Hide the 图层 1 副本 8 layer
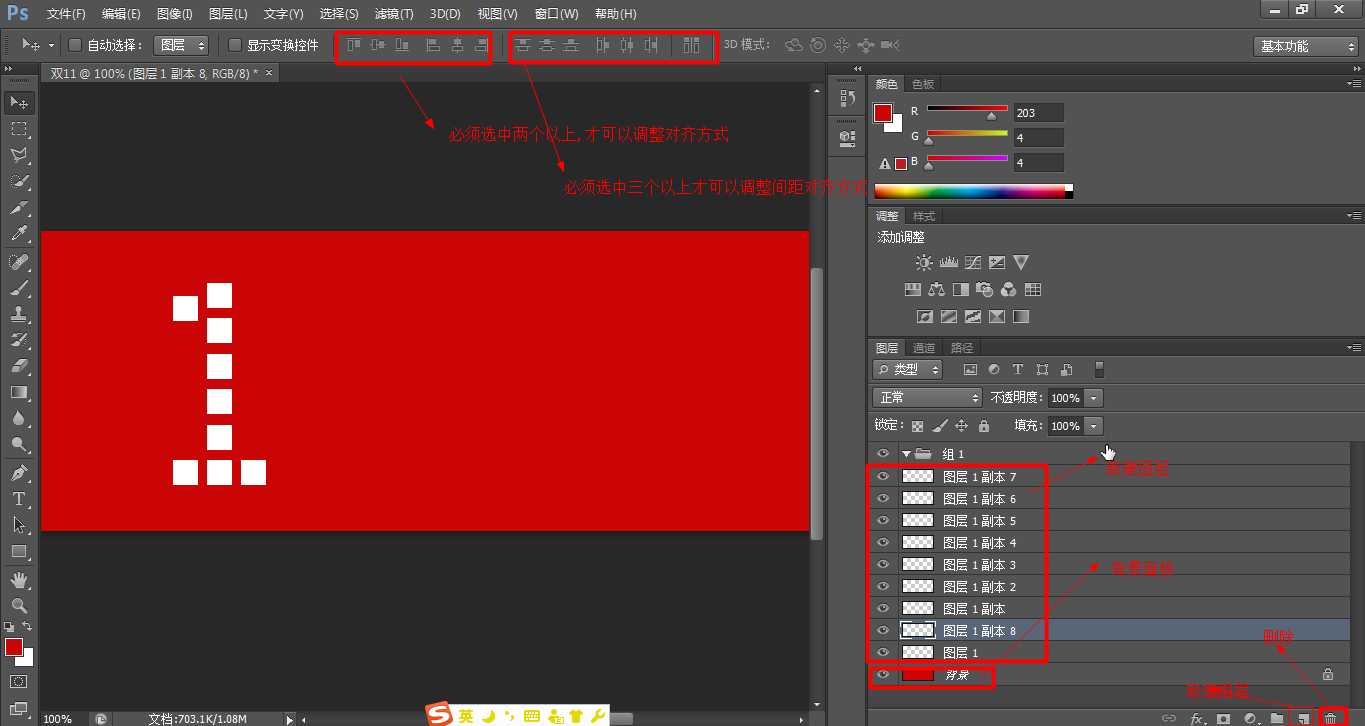1365x726 pixels. [x=883, y=631]
